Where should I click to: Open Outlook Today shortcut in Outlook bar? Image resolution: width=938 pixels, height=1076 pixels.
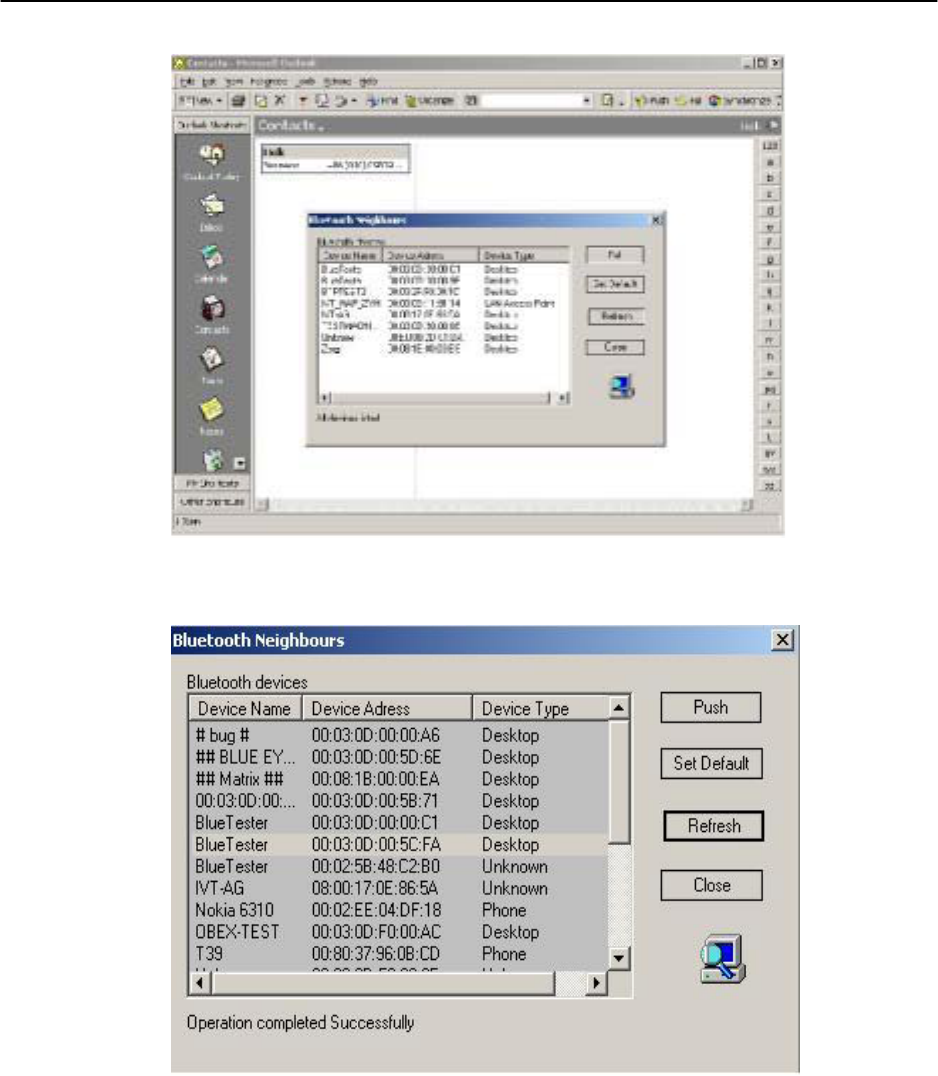[x=212, y=161]
